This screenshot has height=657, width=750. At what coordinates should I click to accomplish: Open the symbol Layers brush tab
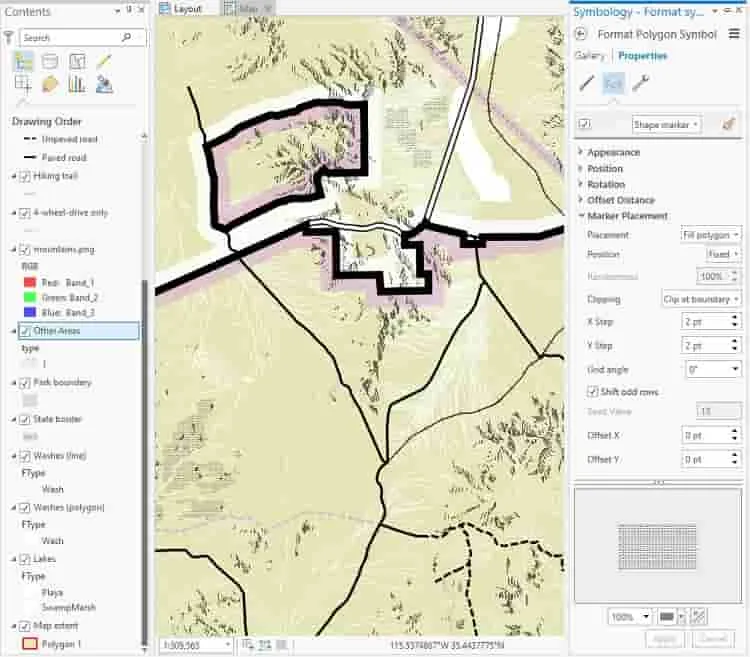(587, 83)
